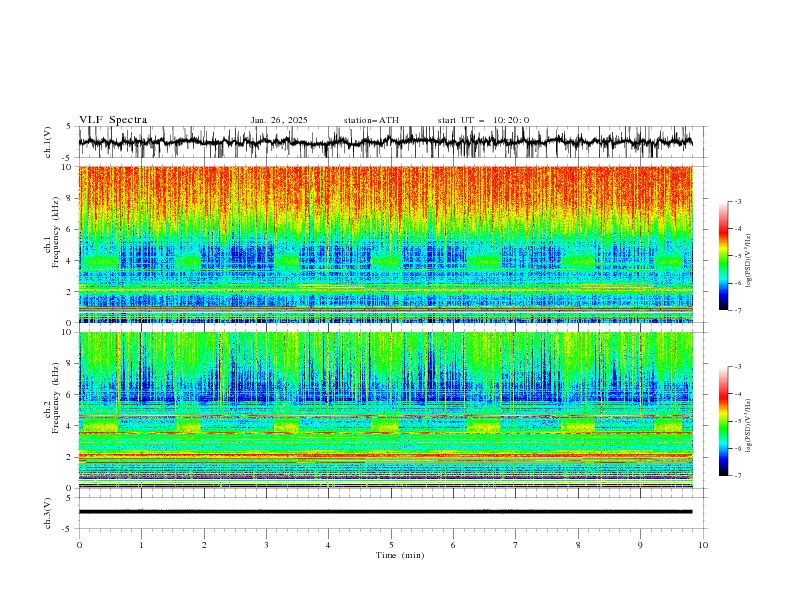Click time axis tick label "3"
The width and height of the screenshot is (792, 612).
pyautogui.click(x=266, y=545)
